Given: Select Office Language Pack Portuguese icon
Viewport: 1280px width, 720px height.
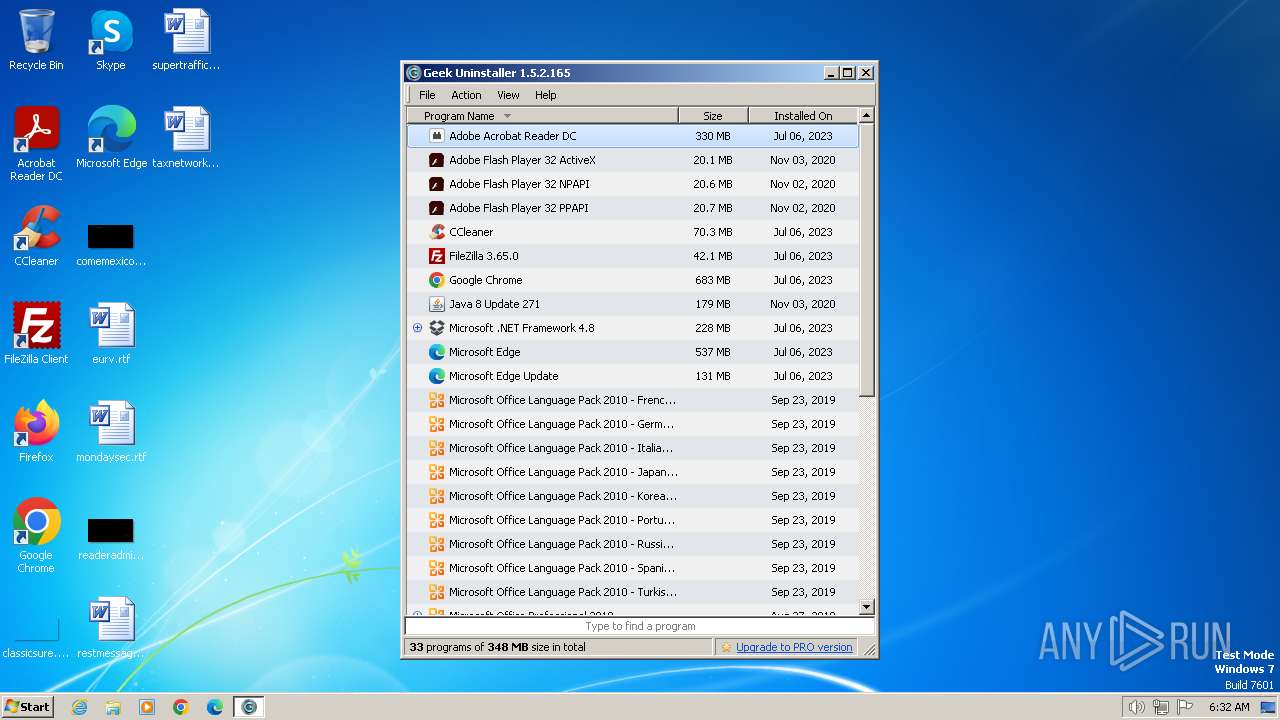Looking at the screenshot, I should pos(436,520).
